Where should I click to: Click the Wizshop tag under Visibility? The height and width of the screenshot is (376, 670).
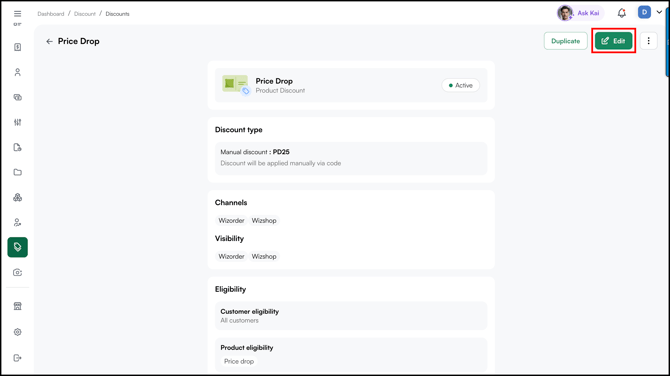pyautogui.click(x=264, y=256)
